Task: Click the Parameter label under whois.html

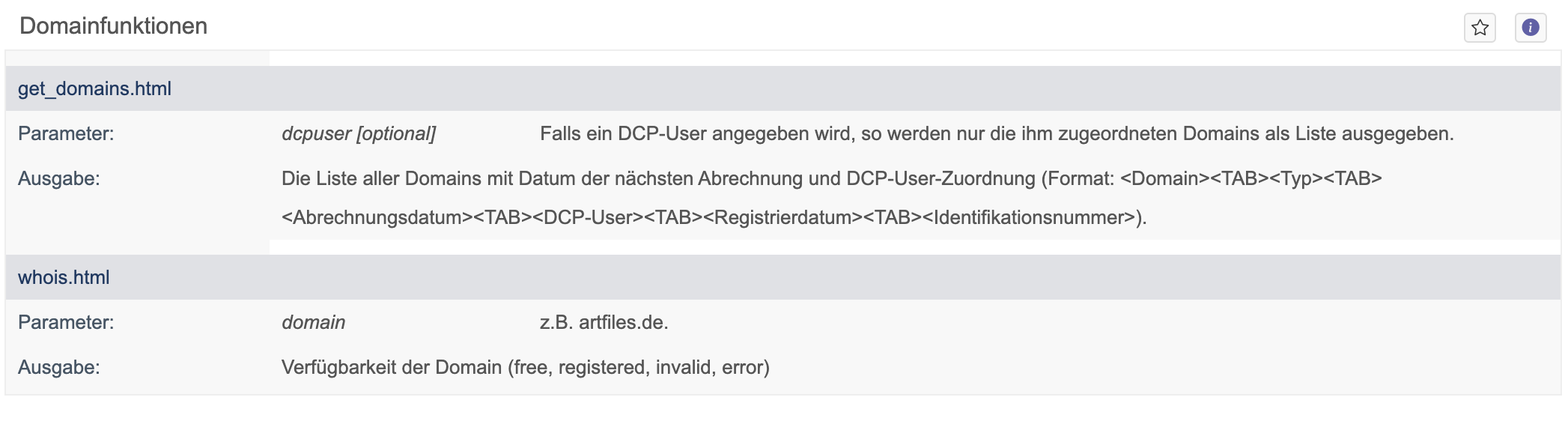Action: pyautogui.click(x=66, y=322)
